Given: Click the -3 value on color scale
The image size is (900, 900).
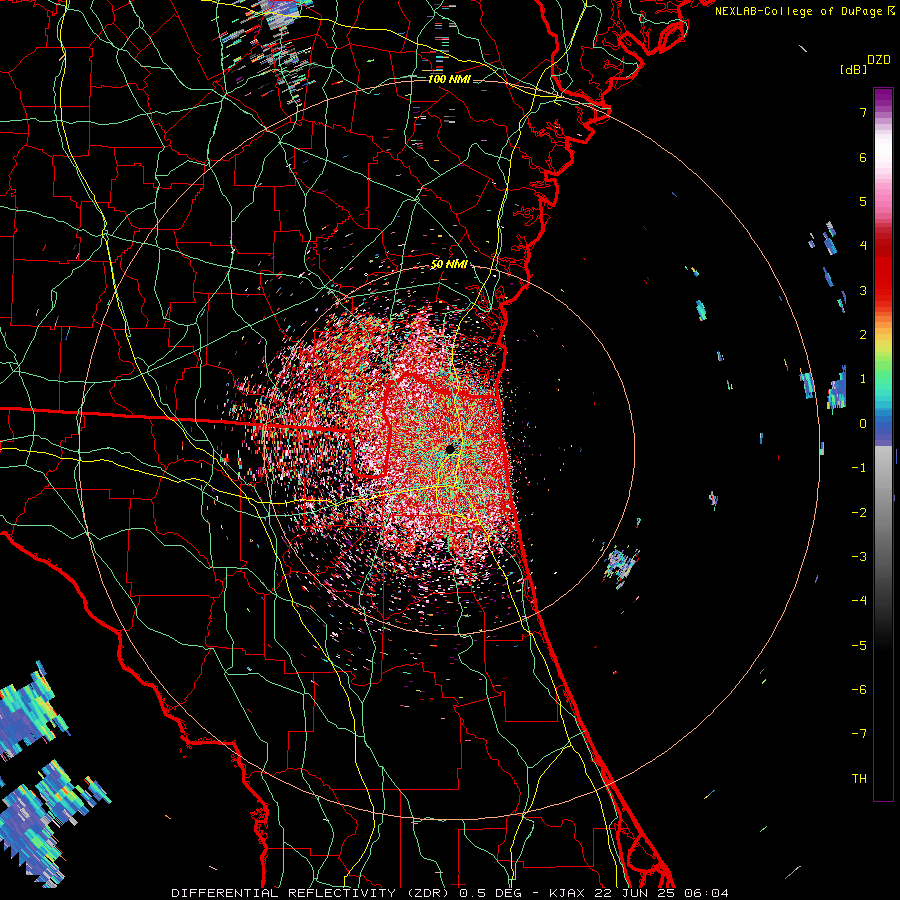Looking at the screenshot, I should tap(859, 556).
